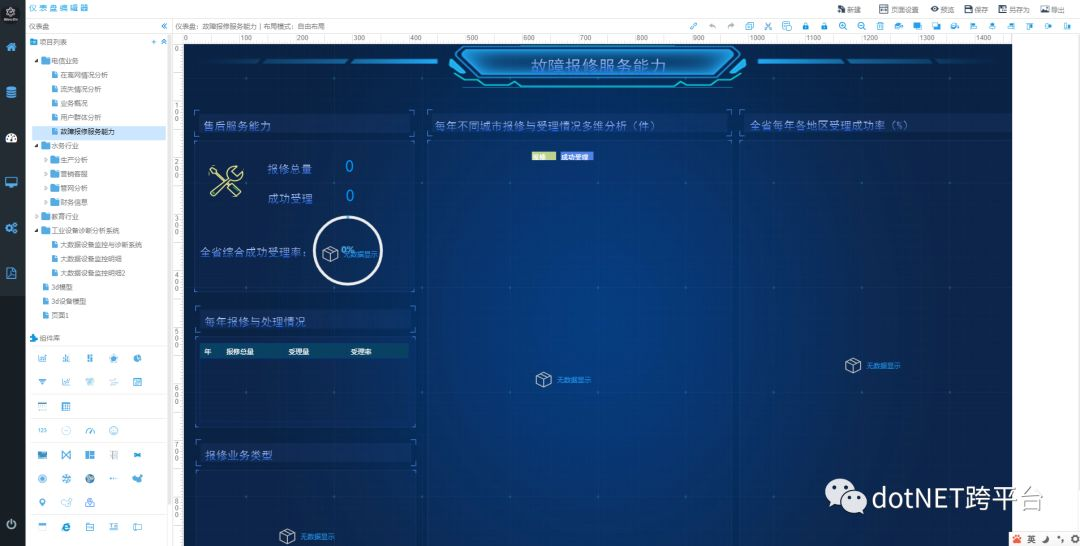Click the paste icon in canvas toolbar
This screenshot has width=1080, height=546.
point(787,26)
